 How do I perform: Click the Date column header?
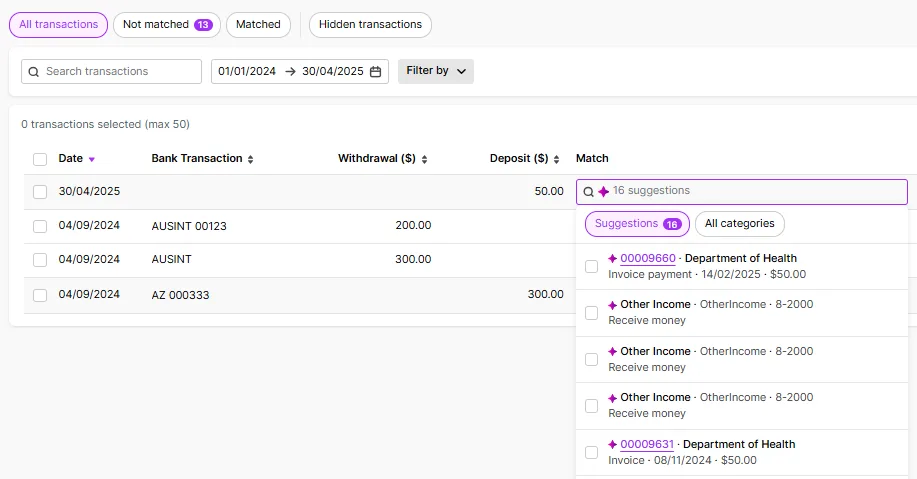click(x=70, y=158)
